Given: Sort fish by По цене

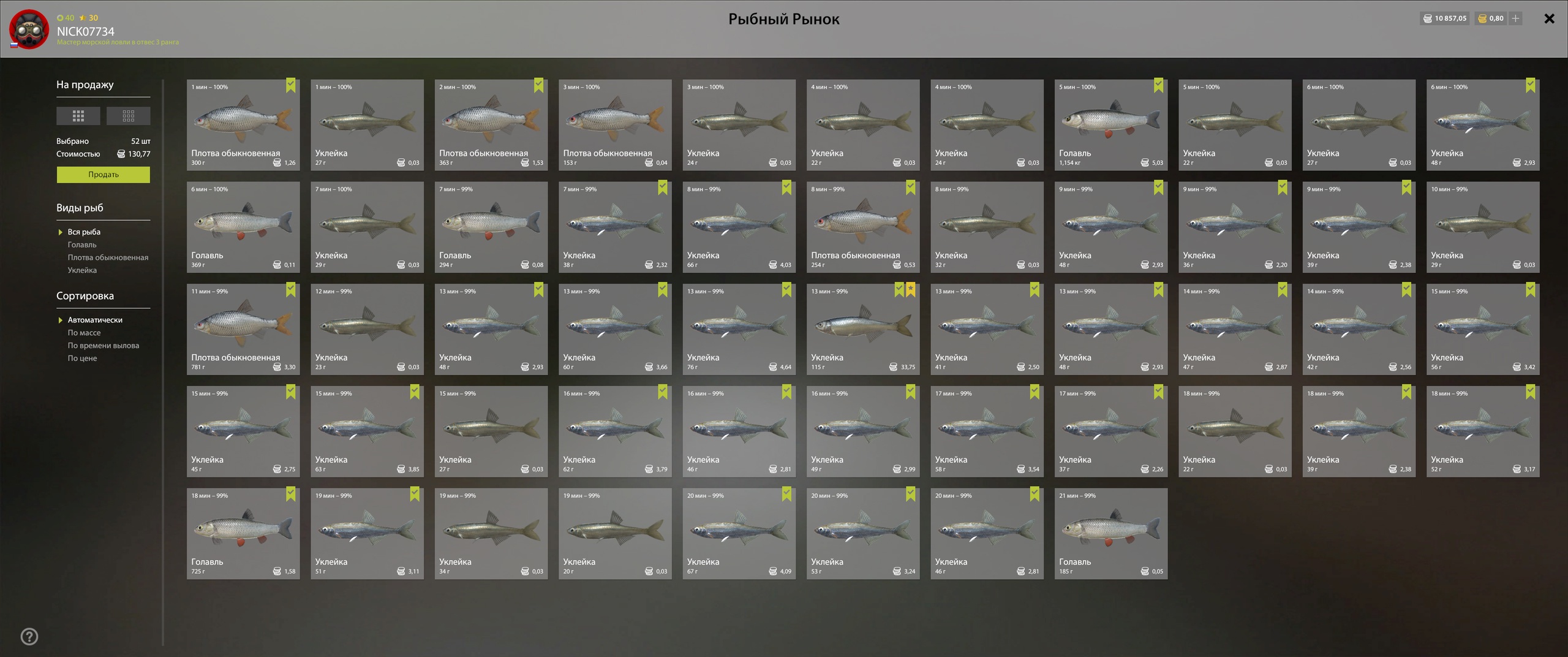Looking at the screenshot, I should click(x=82, y=359).
